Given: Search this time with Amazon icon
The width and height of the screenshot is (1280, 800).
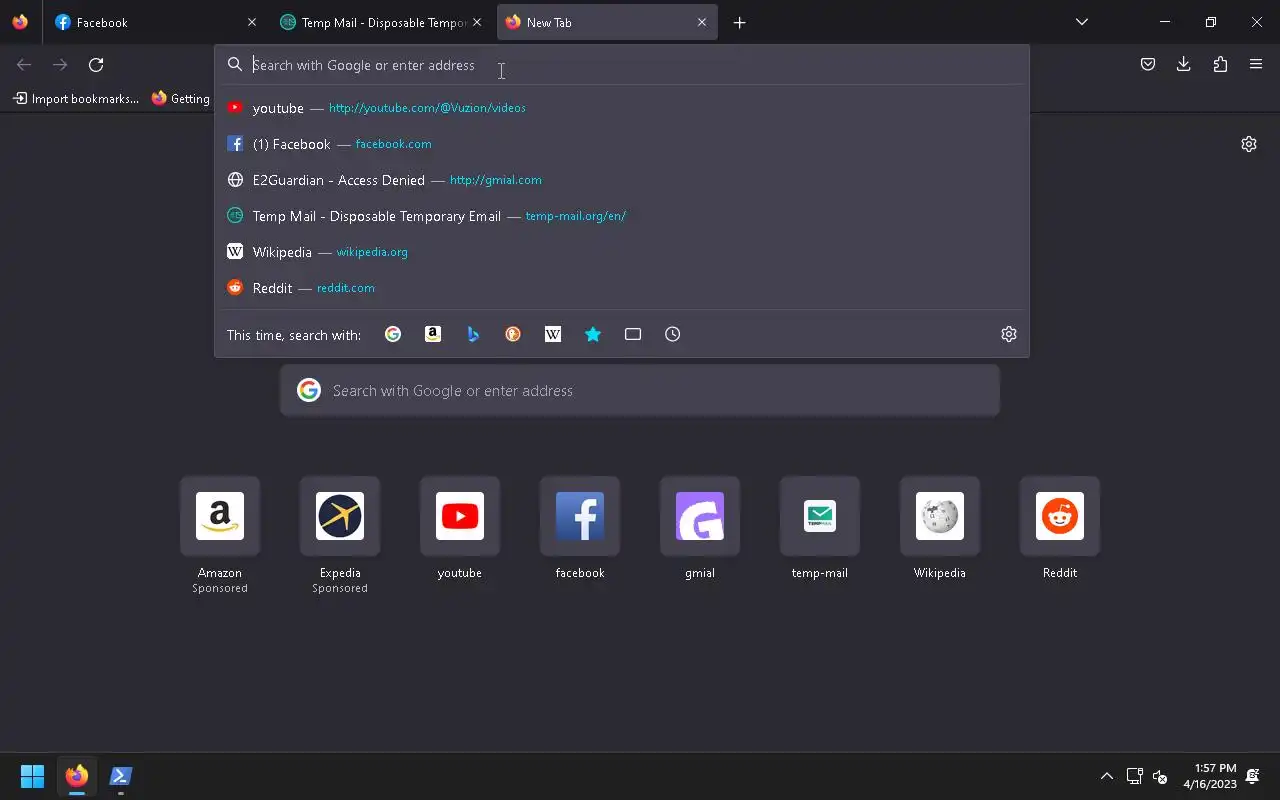Looking at the screenshot, I should point(433,334).
